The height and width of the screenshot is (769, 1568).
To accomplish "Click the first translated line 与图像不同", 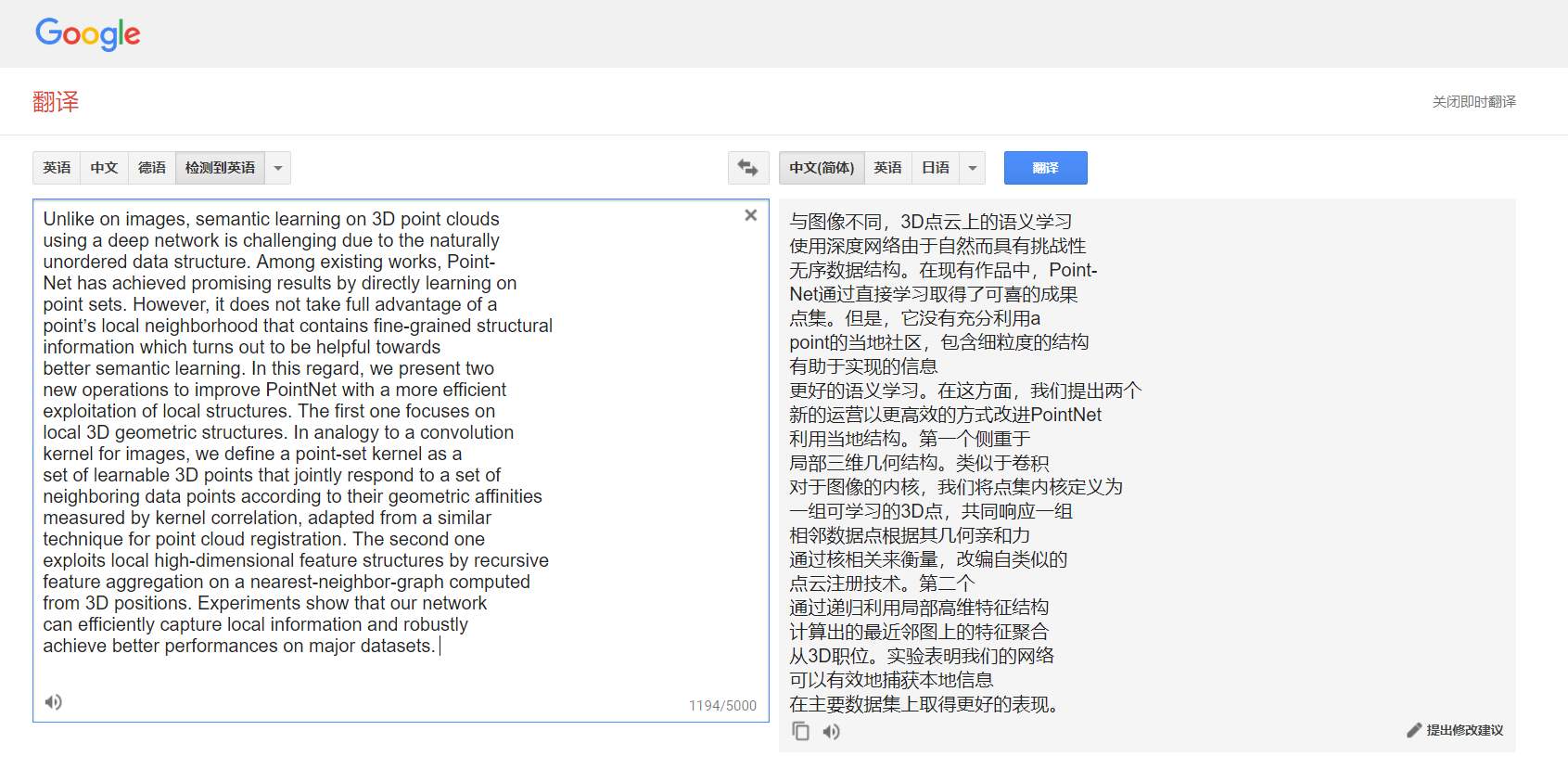I will [930, 222].
